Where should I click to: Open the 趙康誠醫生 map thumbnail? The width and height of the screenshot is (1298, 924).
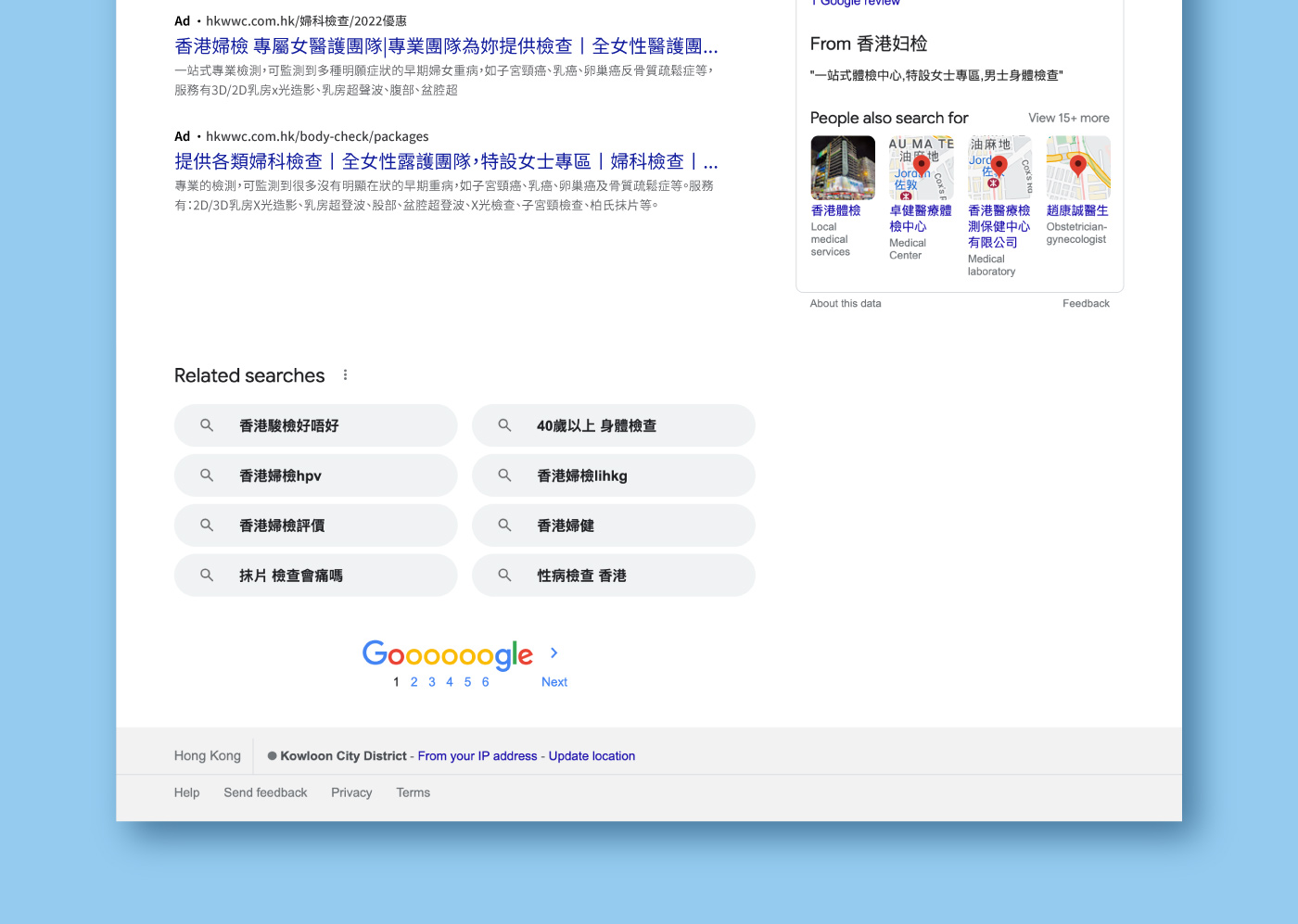click(x=1078, y=168)
